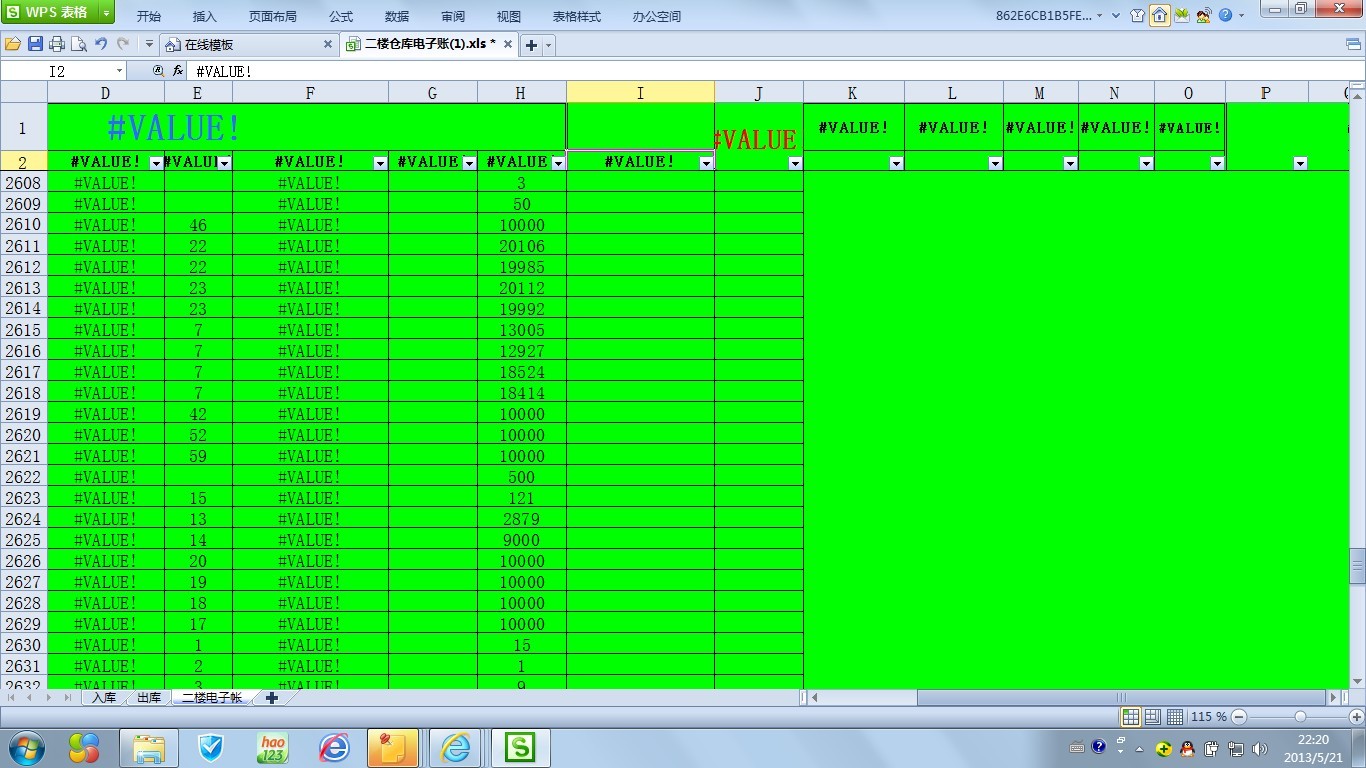Open Windows Explorer from the taskbar

(148, 748)
